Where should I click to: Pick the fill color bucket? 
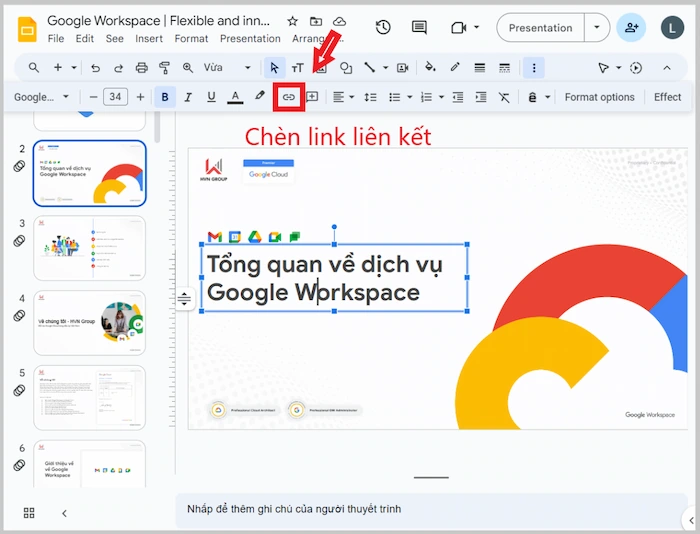pyautogui.click(x=430, y=67)
